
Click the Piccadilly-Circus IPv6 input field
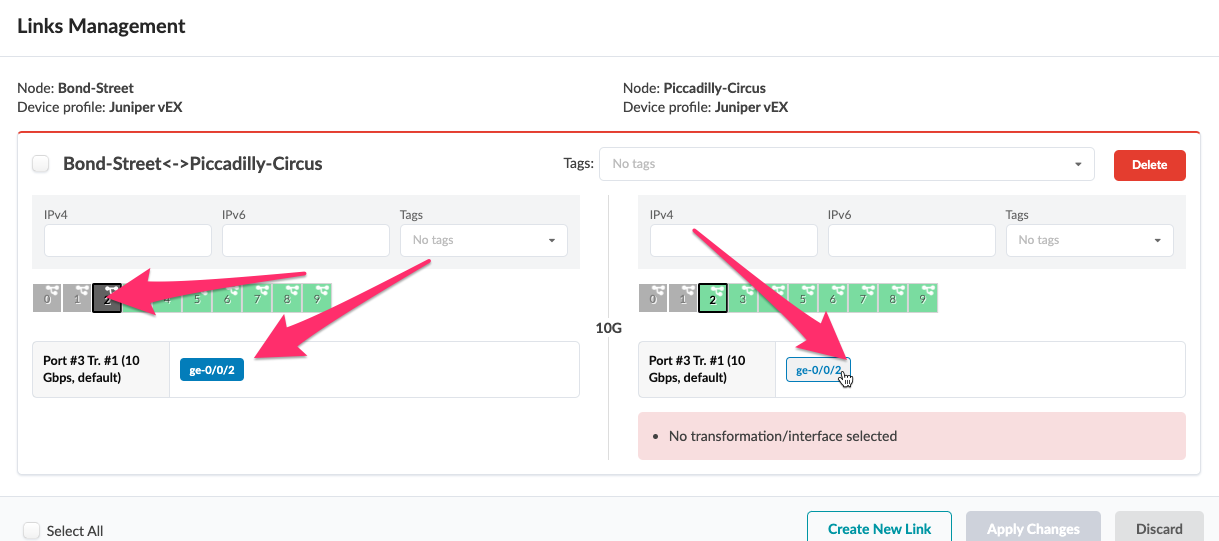[911, 240]
